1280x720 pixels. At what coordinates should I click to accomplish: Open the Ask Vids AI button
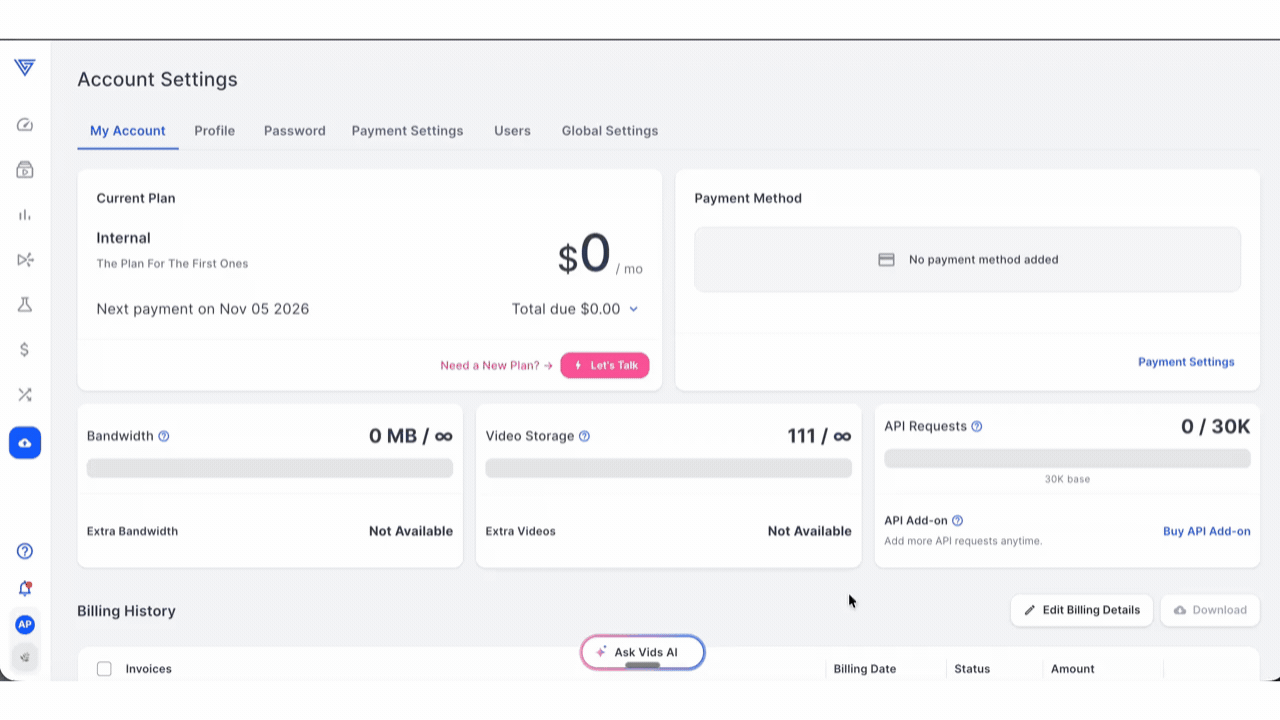point(643,652)
